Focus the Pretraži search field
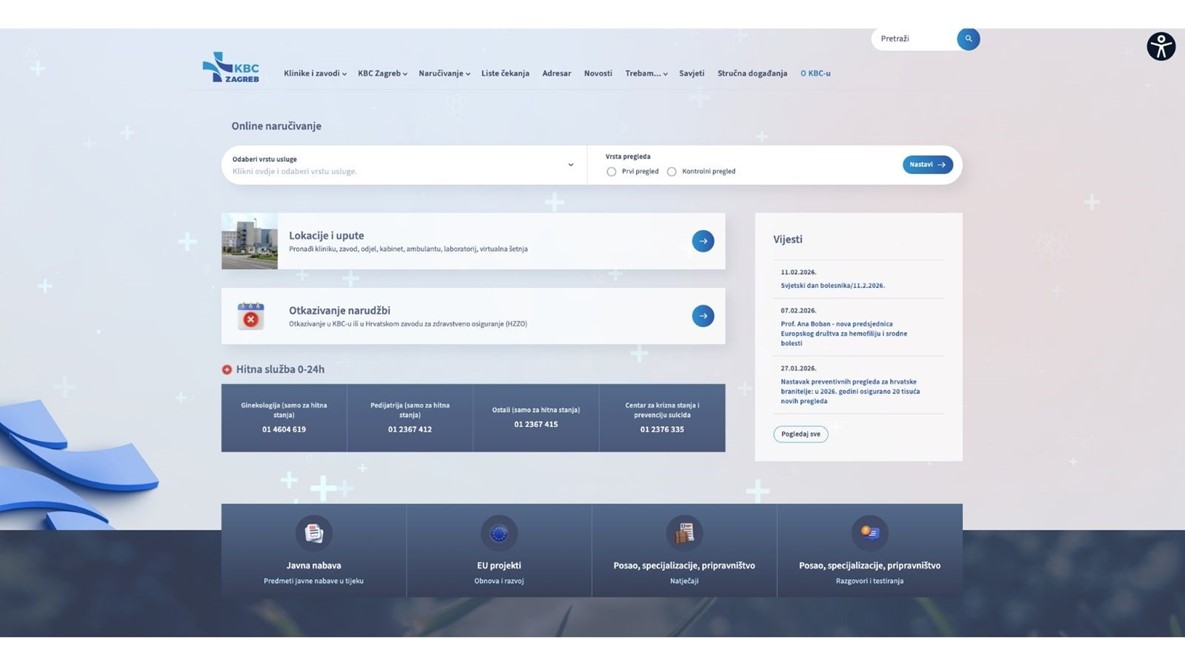This screenshot has height=666, width=1185. [912, 39]
